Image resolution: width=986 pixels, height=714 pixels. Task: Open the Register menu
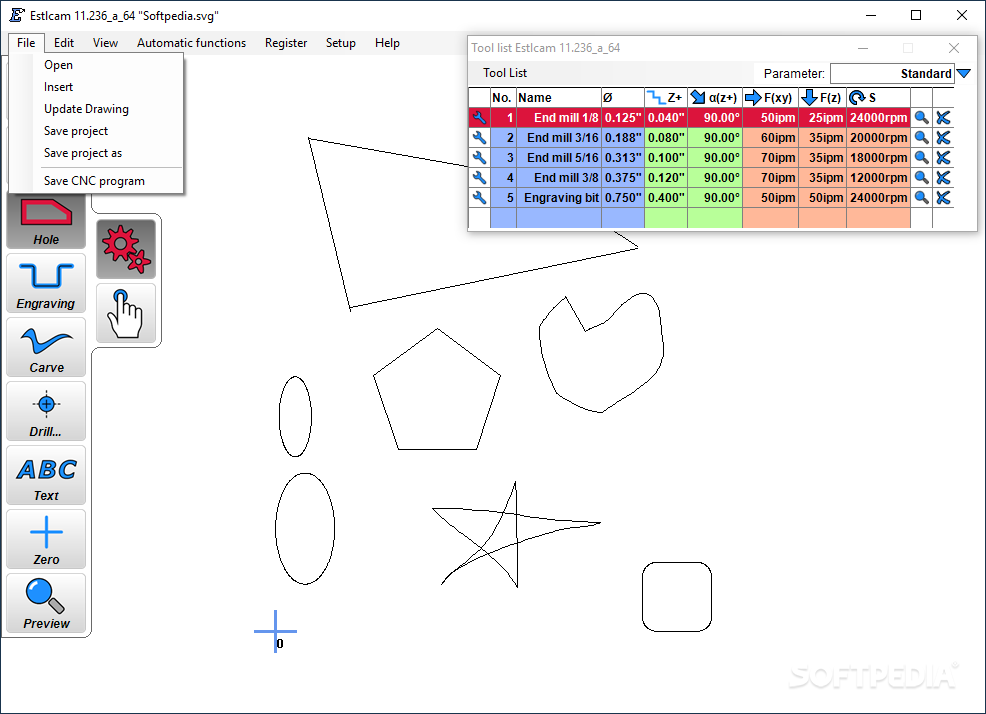(x=285, y=43)
